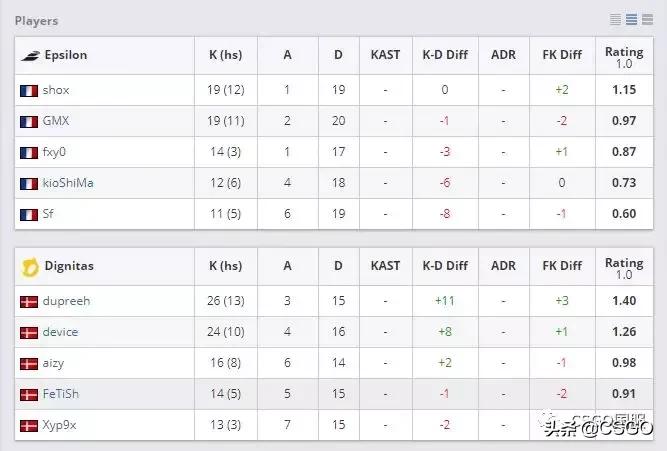Open player profile for FeTiSh

60,394
